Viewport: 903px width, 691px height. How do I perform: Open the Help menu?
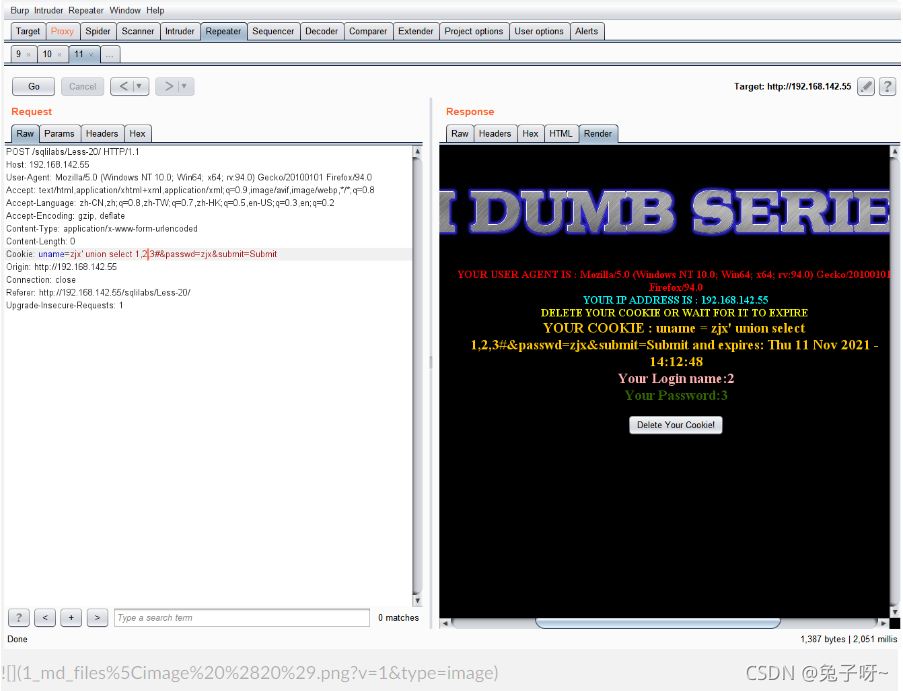pyautogui.click(x=155, y=10)
